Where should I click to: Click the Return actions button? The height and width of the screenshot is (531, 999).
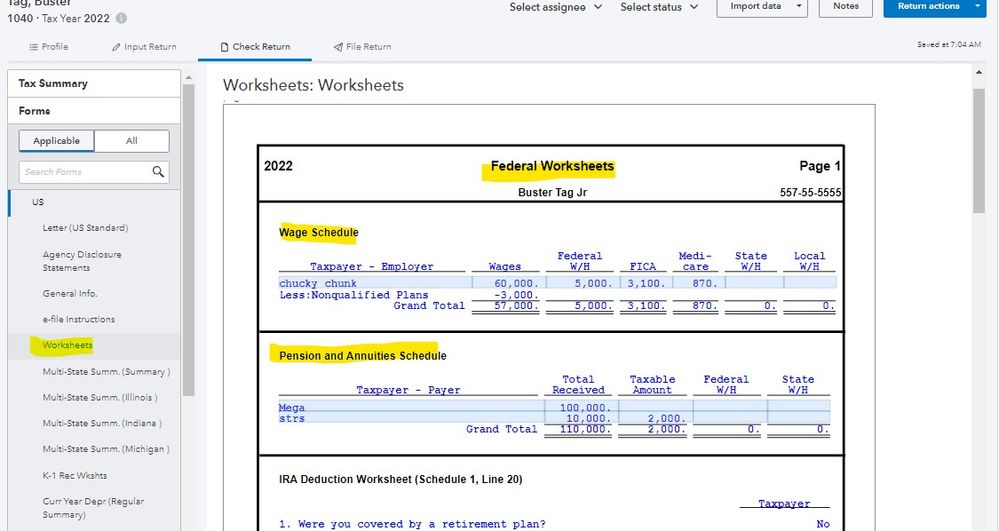[927, 7]
